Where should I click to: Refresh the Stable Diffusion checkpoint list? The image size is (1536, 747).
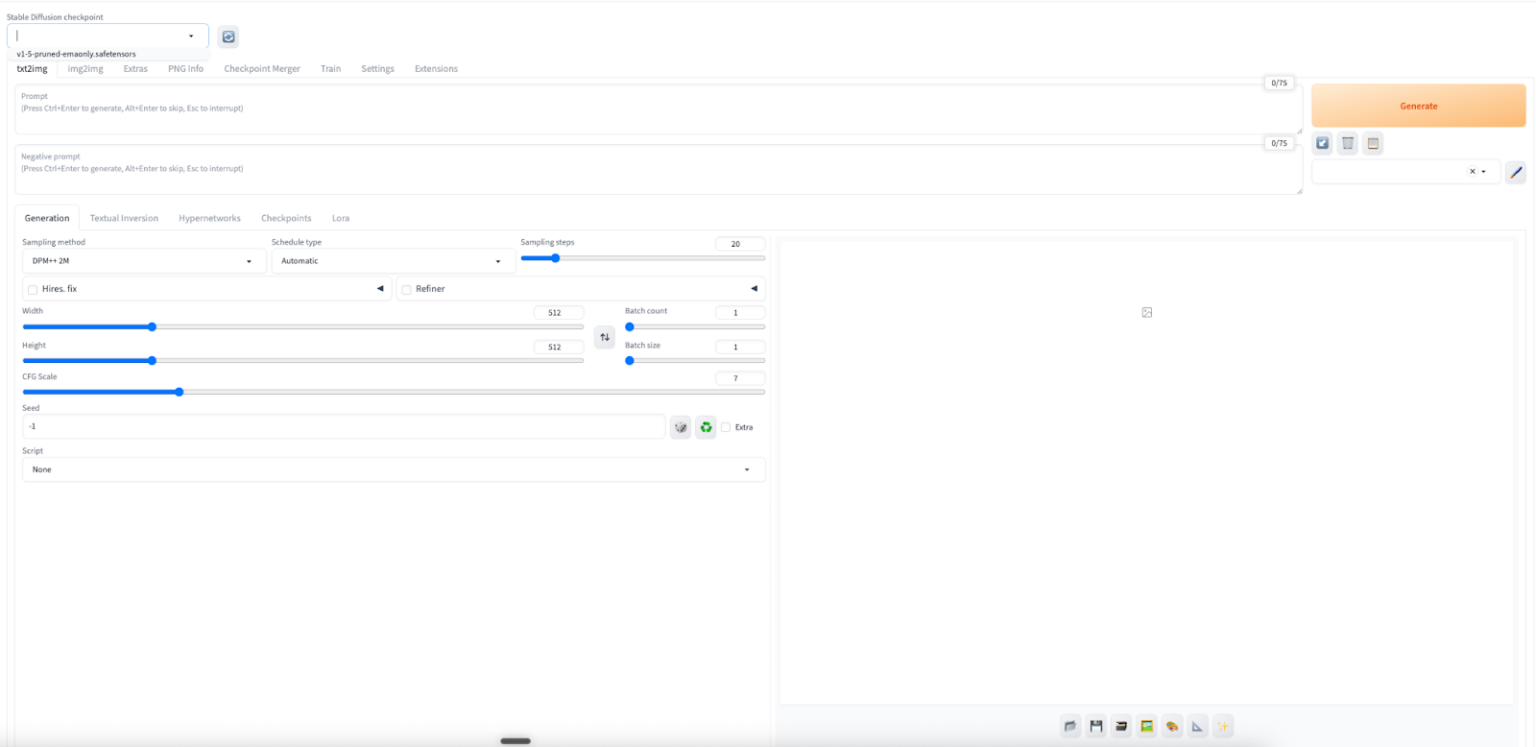(x=228, y=37)
